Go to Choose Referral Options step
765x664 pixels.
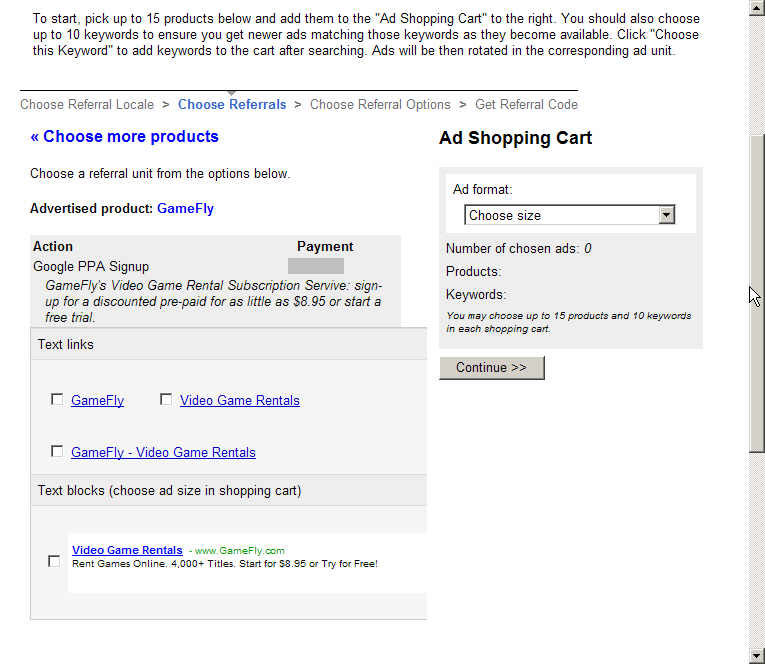[x=380, y=104]
